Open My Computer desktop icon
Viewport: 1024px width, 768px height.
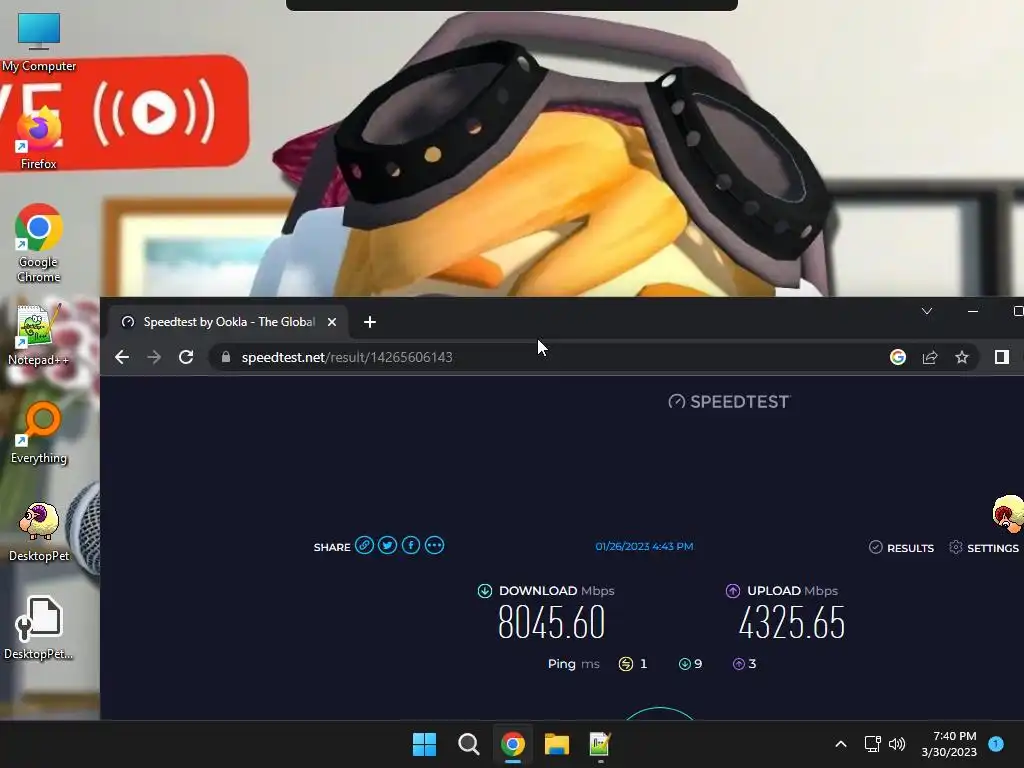39,40
